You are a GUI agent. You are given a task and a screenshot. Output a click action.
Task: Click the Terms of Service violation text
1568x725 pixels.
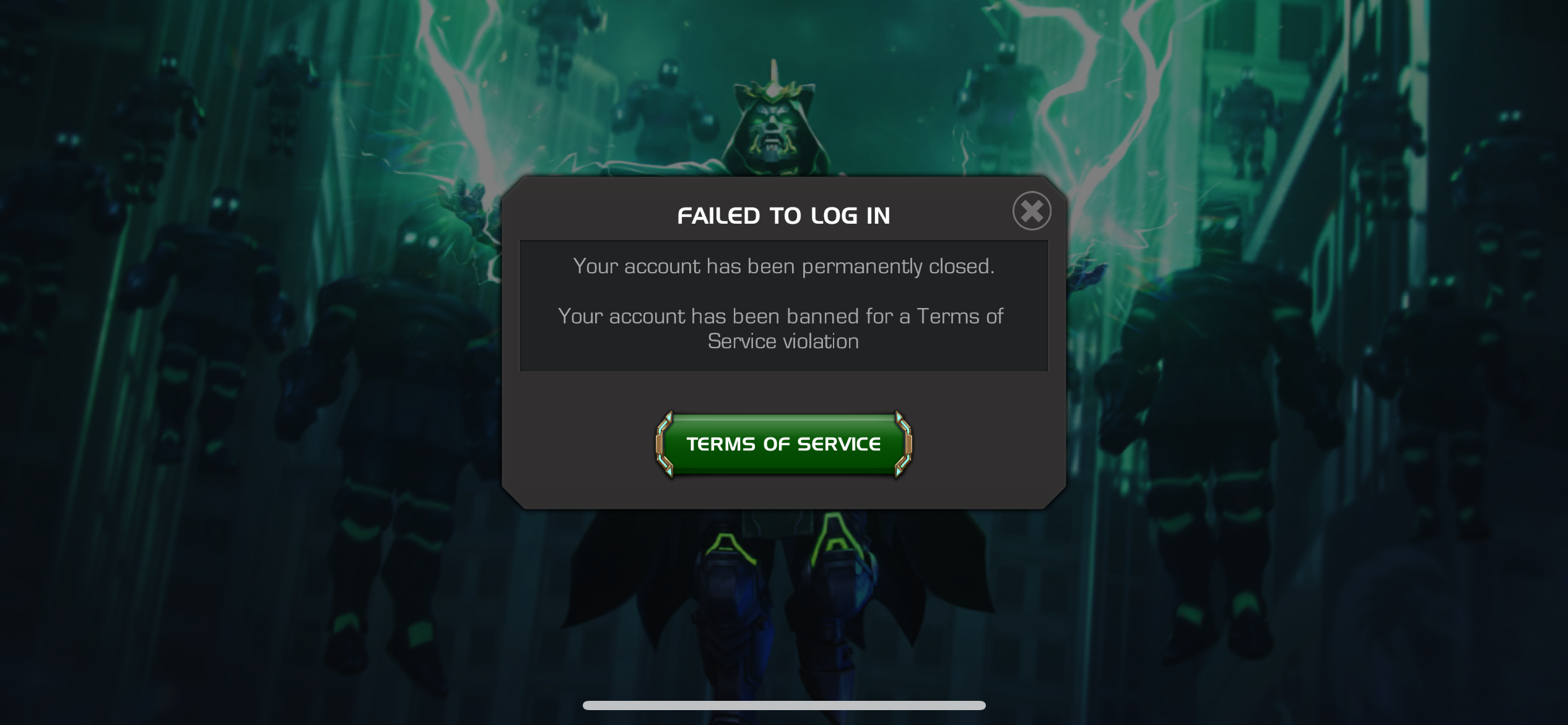pos(783,328)
